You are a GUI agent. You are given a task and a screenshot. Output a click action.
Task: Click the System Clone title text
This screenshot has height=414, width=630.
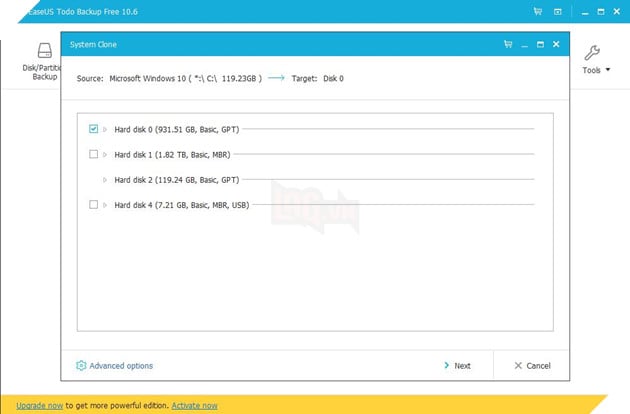coord(93,45)
